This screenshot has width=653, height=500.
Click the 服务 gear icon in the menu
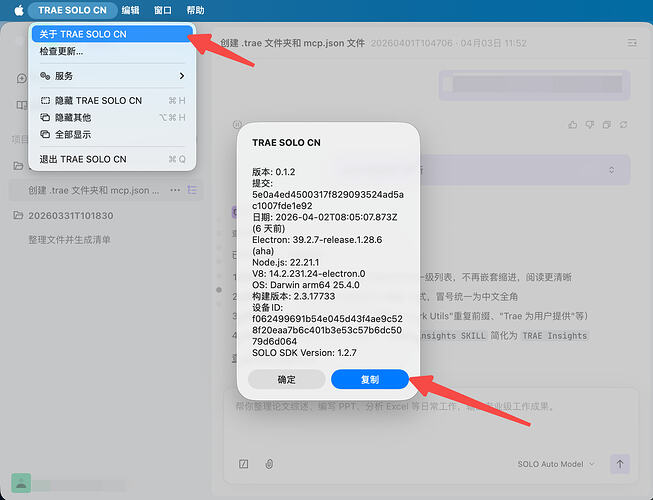45,76
